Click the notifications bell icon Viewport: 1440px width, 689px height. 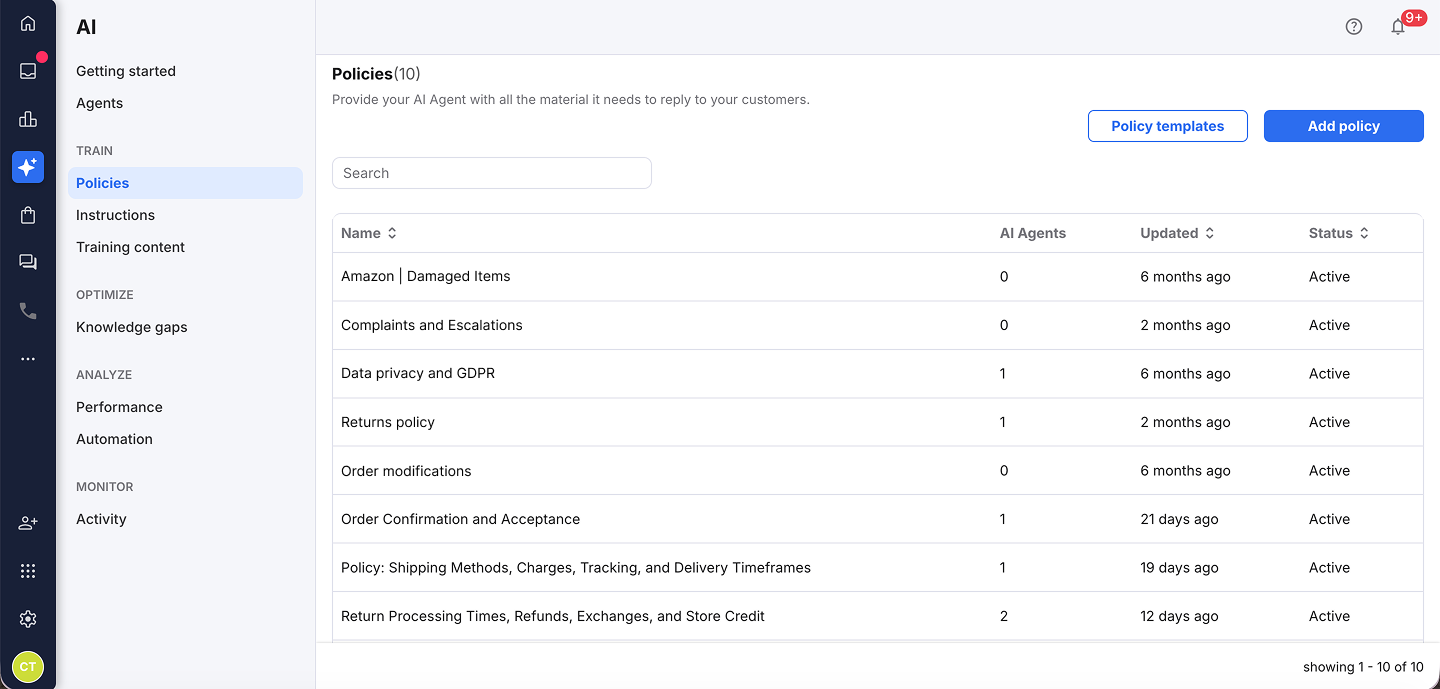pyautogui.click(x=1398, y=27)
